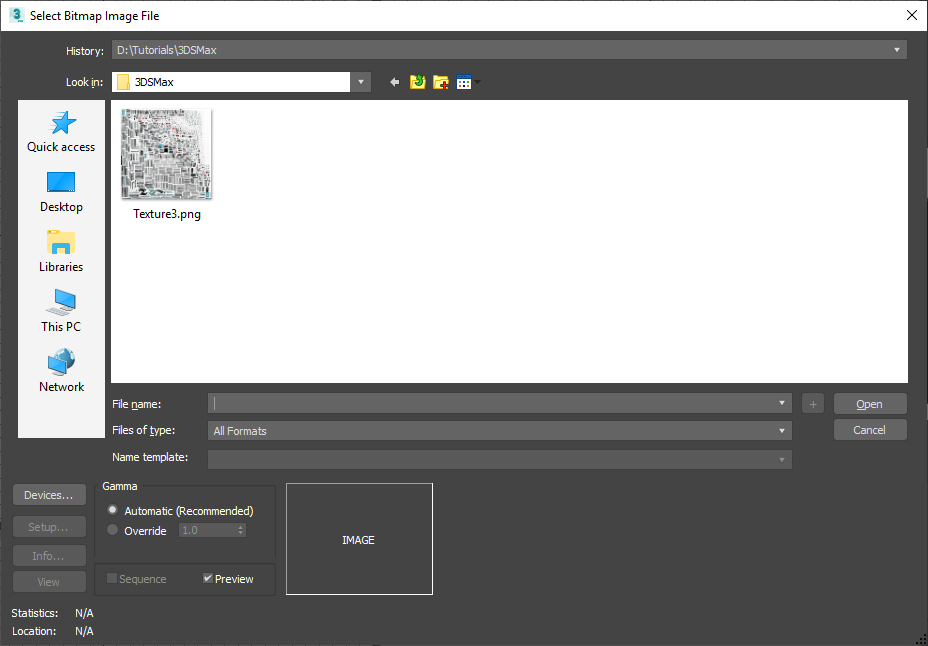Go back to the last folder visited
The height and width of the screenshot is (646, 928).
click(x=395, y=82)
